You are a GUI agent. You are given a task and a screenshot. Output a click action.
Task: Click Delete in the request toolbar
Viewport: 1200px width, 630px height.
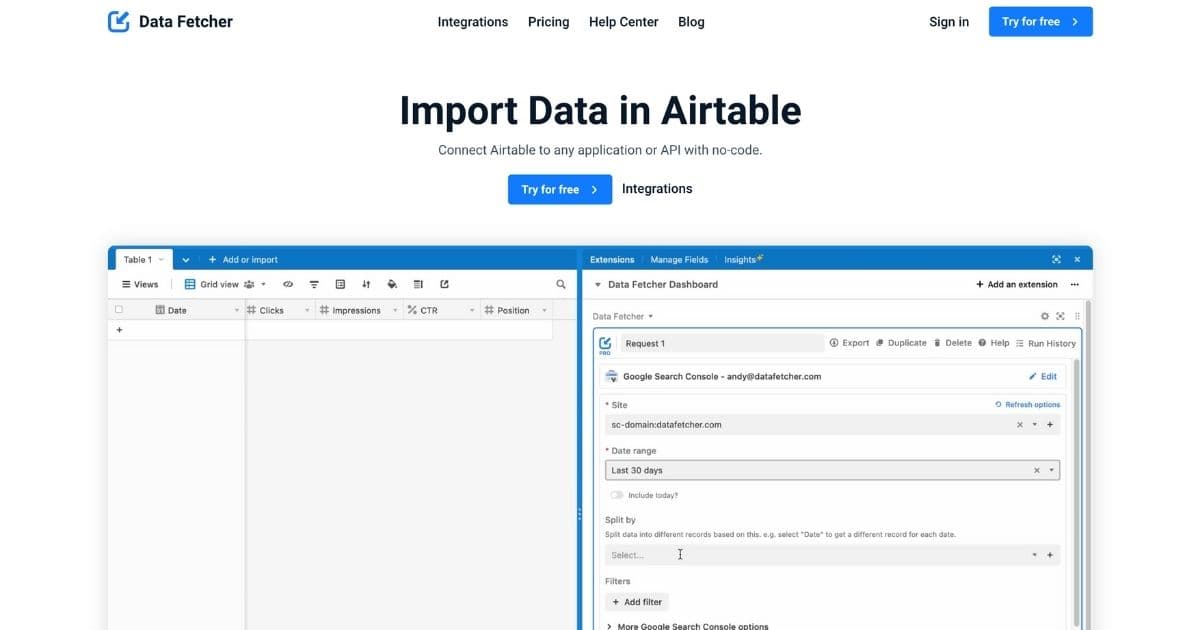(x=952, y=343)
